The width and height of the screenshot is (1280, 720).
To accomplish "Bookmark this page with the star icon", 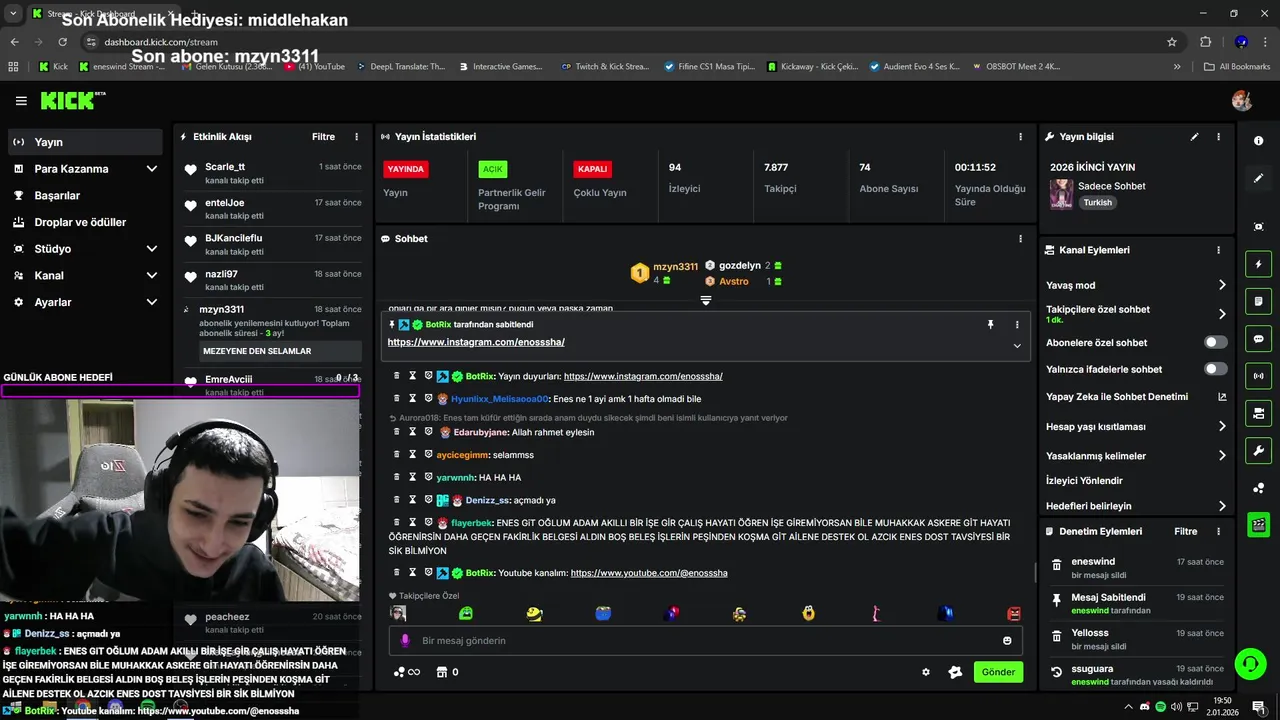I will pyautogui.click(x=1172, y=42).
